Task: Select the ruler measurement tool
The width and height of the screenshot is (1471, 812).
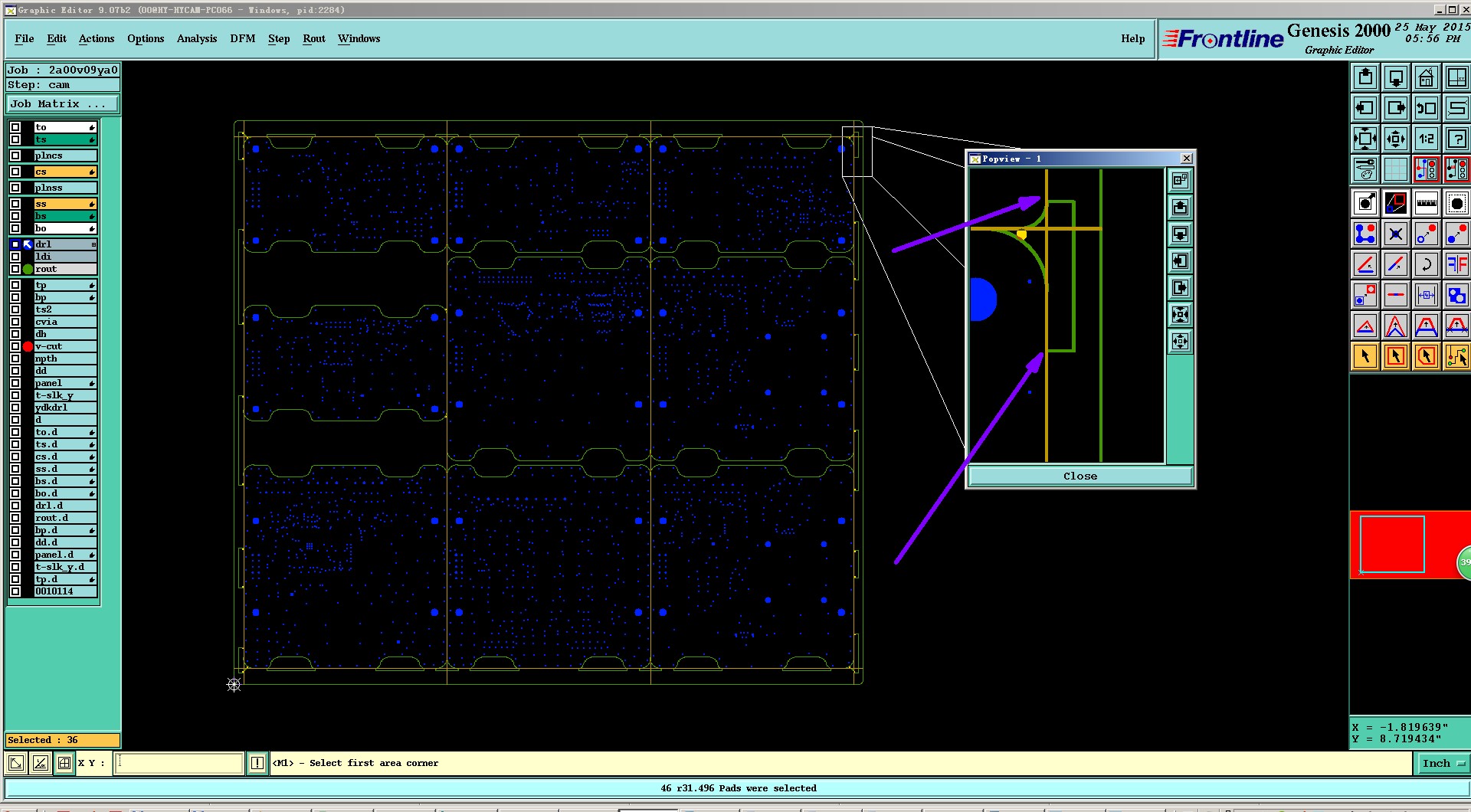Action: click(1426, 203)
